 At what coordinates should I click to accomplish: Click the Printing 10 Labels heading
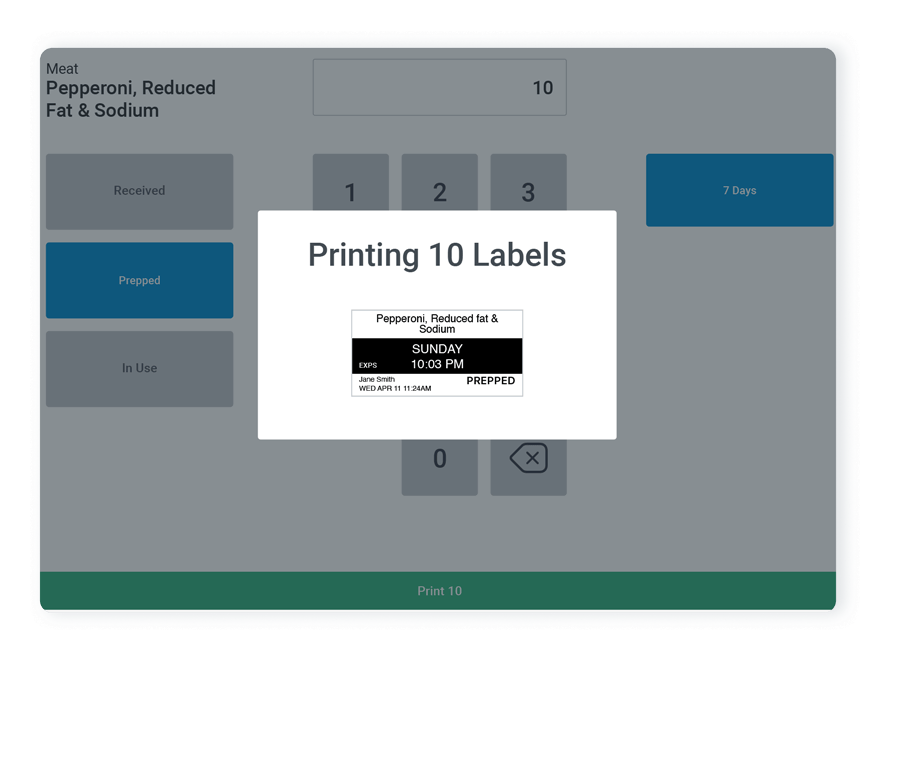[x=437, y=255]
